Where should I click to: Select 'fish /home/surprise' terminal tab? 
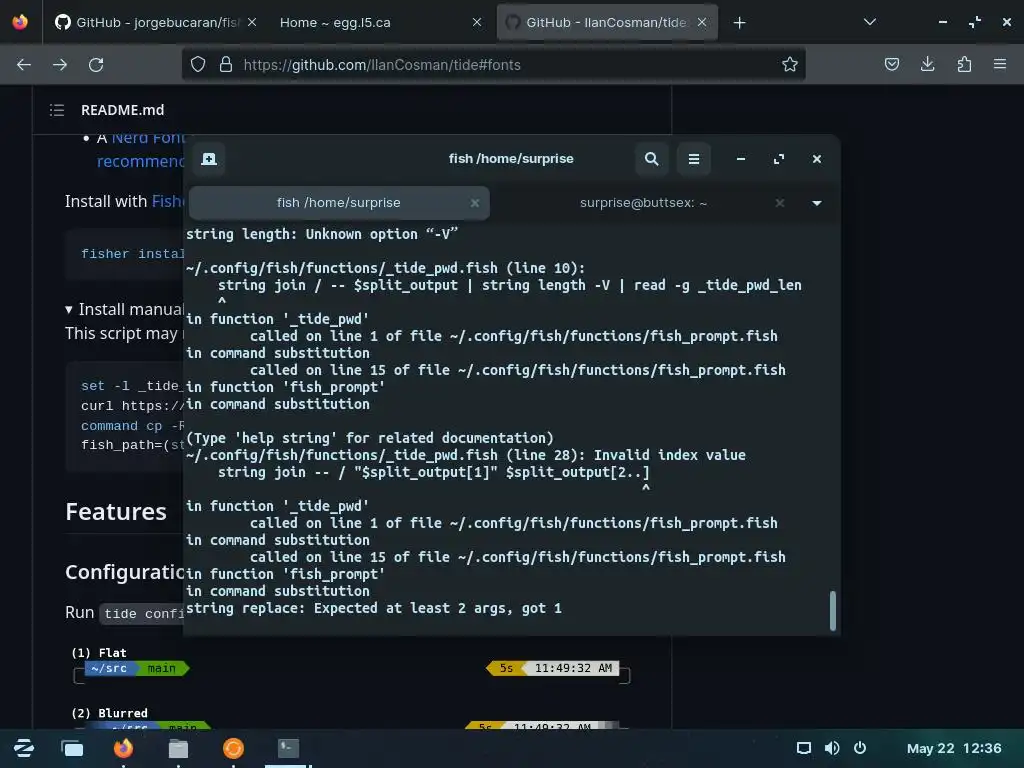339,203
